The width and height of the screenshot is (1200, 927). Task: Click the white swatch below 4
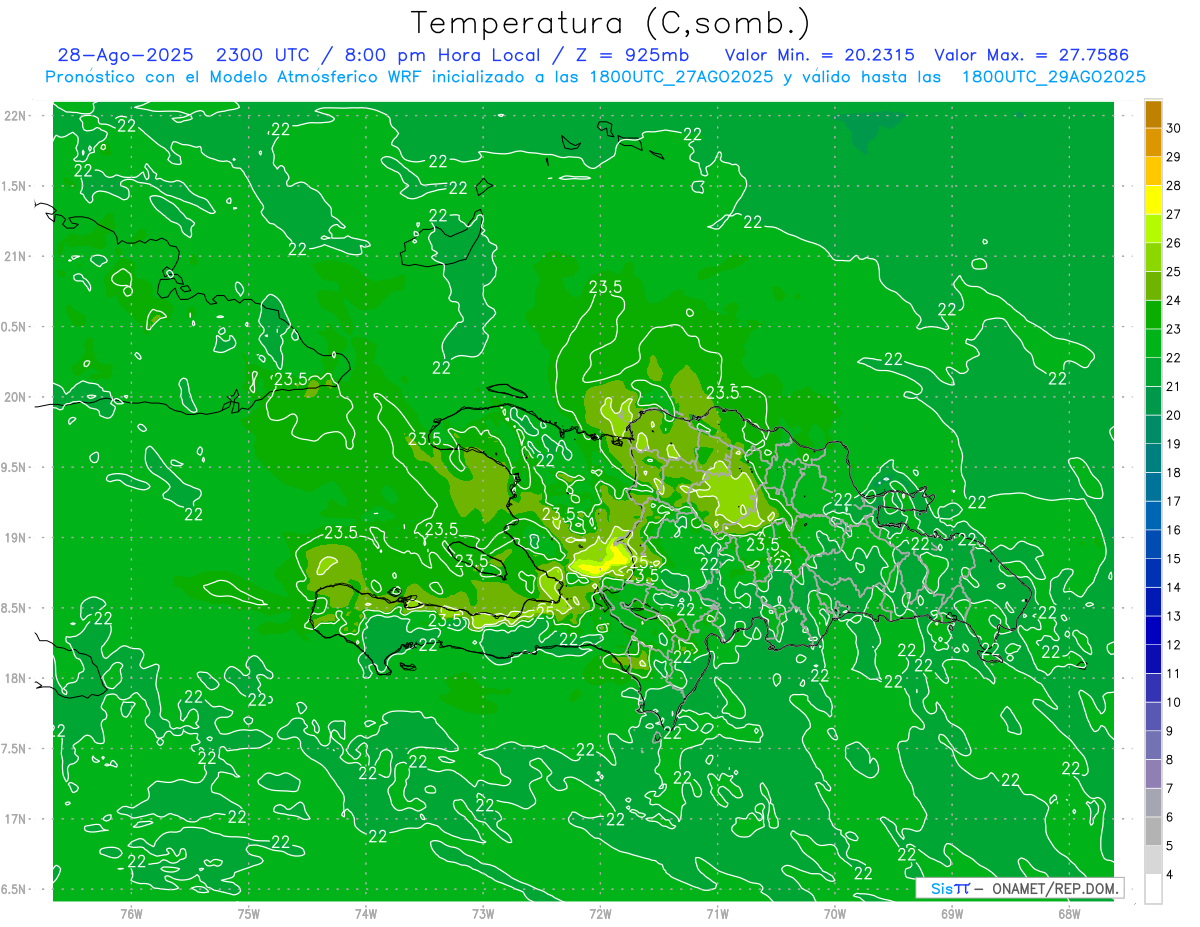click(x=1153, y=888)
